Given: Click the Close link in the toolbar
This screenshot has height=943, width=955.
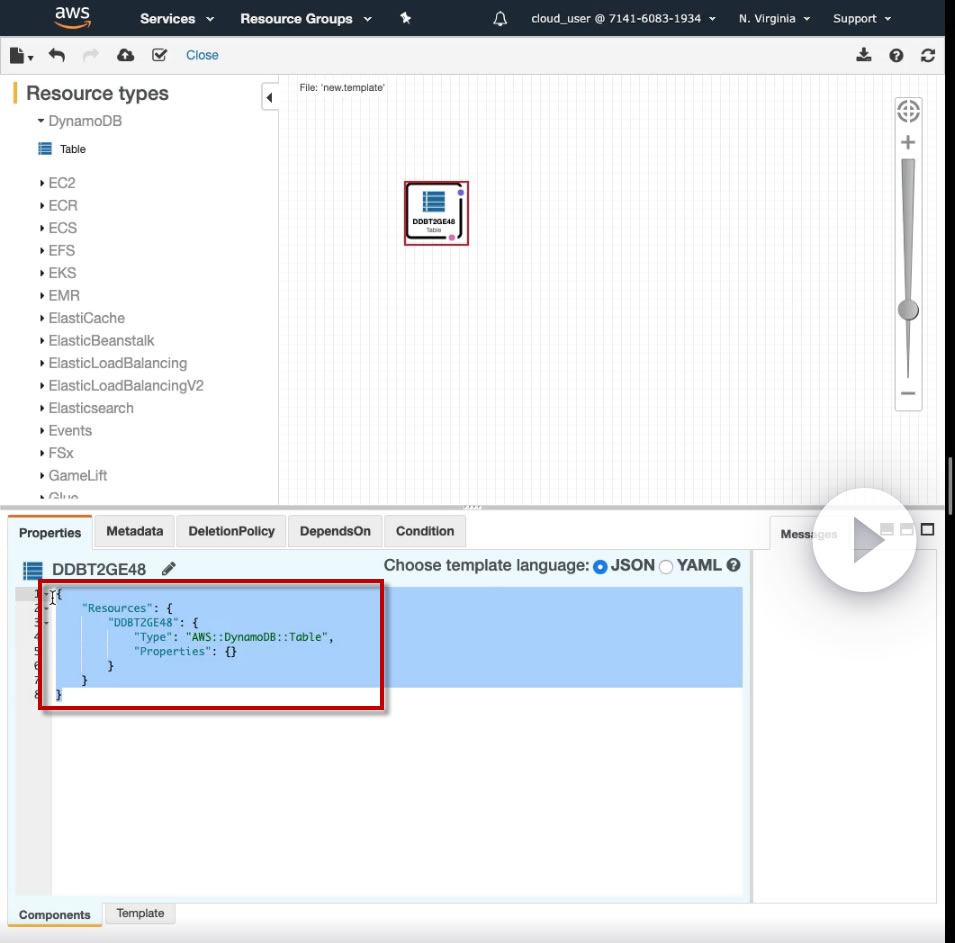Looking at the screenshot, I should click(x=202, y=55).
